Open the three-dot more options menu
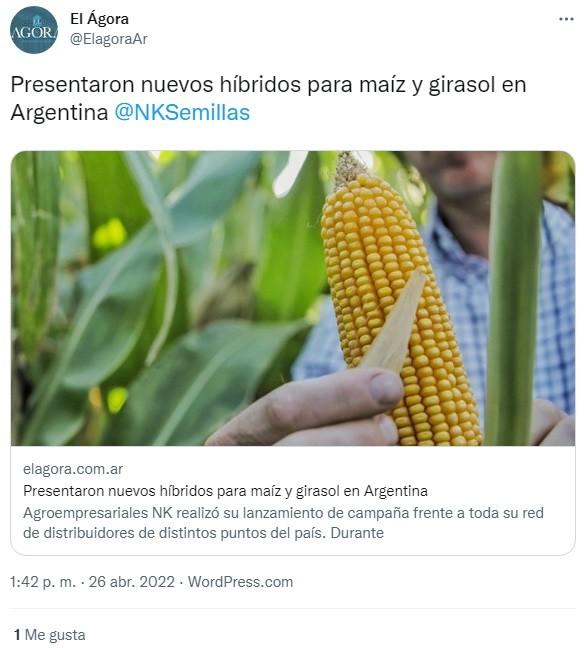Image resolution: width=584 pixels, height=648 pixels. point(566,19)
